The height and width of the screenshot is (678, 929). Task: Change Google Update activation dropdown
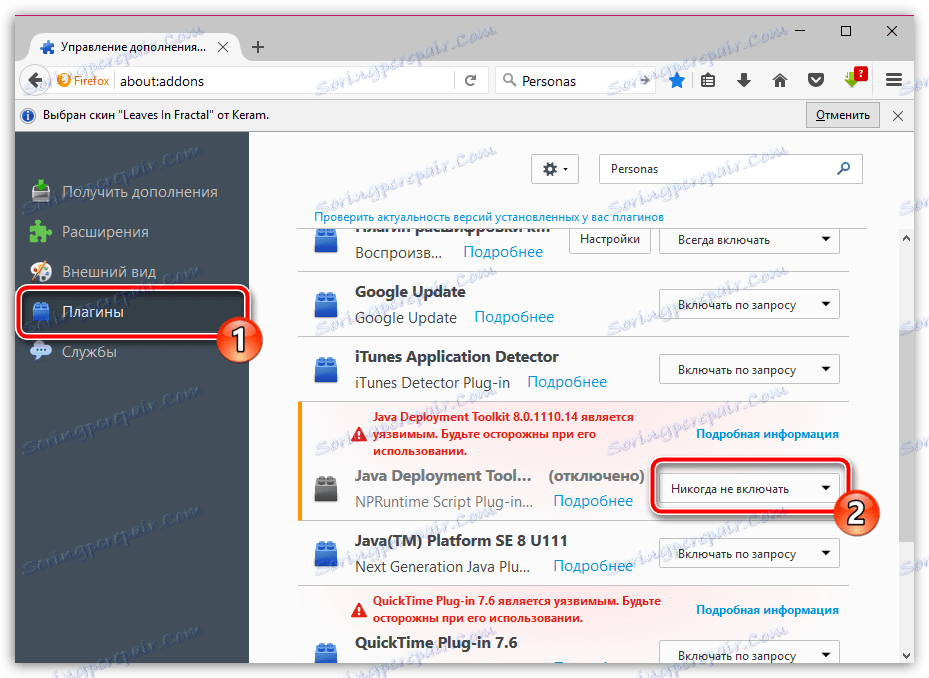(748, 304)
